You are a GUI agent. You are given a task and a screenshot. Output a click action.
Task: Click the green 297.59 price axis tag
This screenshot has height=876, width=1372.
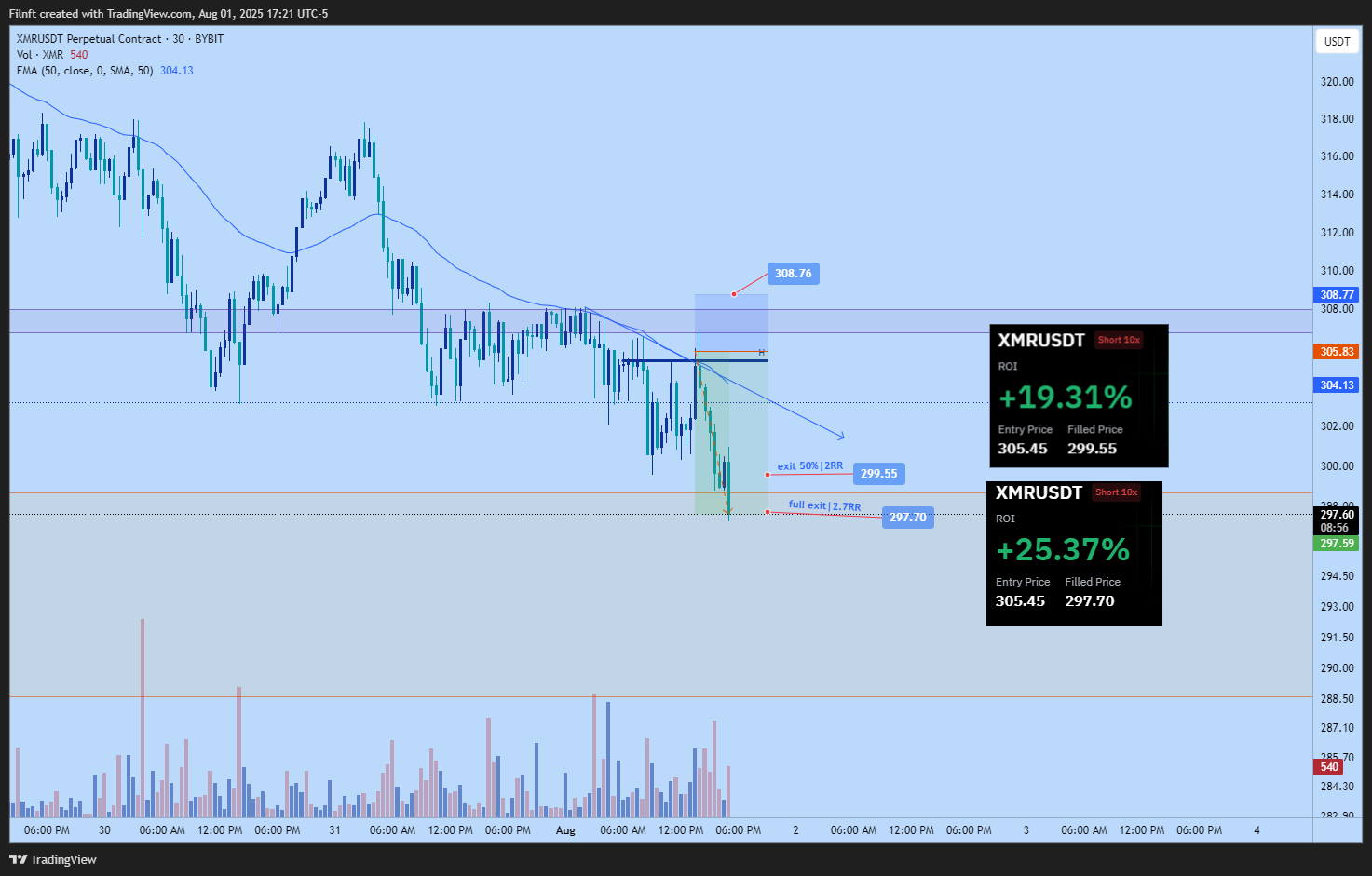tap(1338, 543)
